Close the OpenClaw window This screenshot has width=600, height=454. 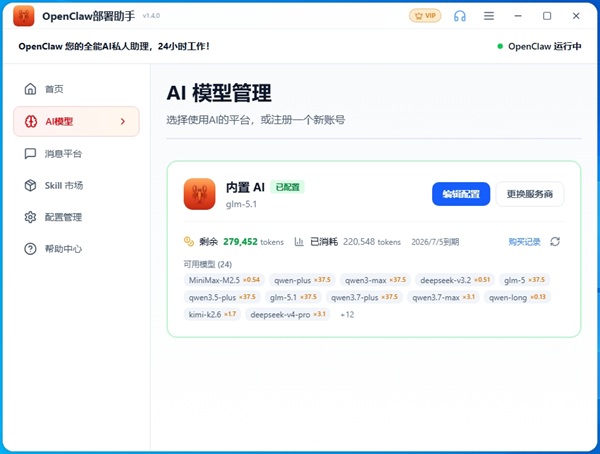576,16
